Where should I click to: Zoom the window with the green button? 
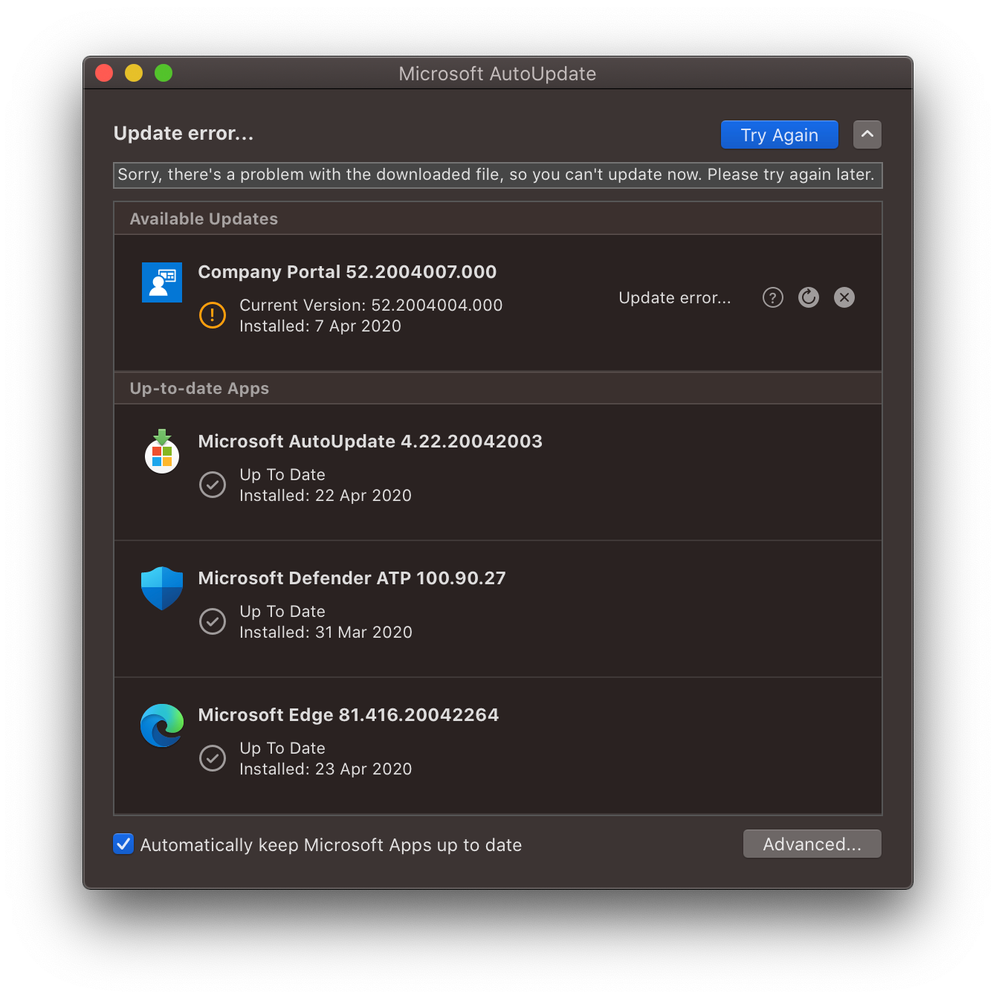[x=163, y=73]
